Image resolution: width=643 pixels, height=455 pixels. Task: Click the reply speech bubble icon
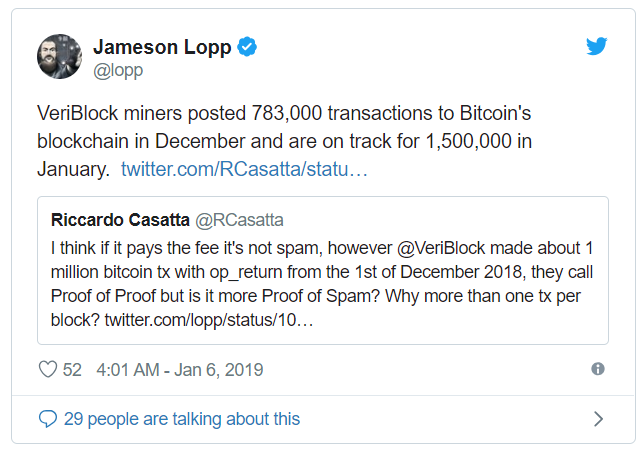pos(47,419)
